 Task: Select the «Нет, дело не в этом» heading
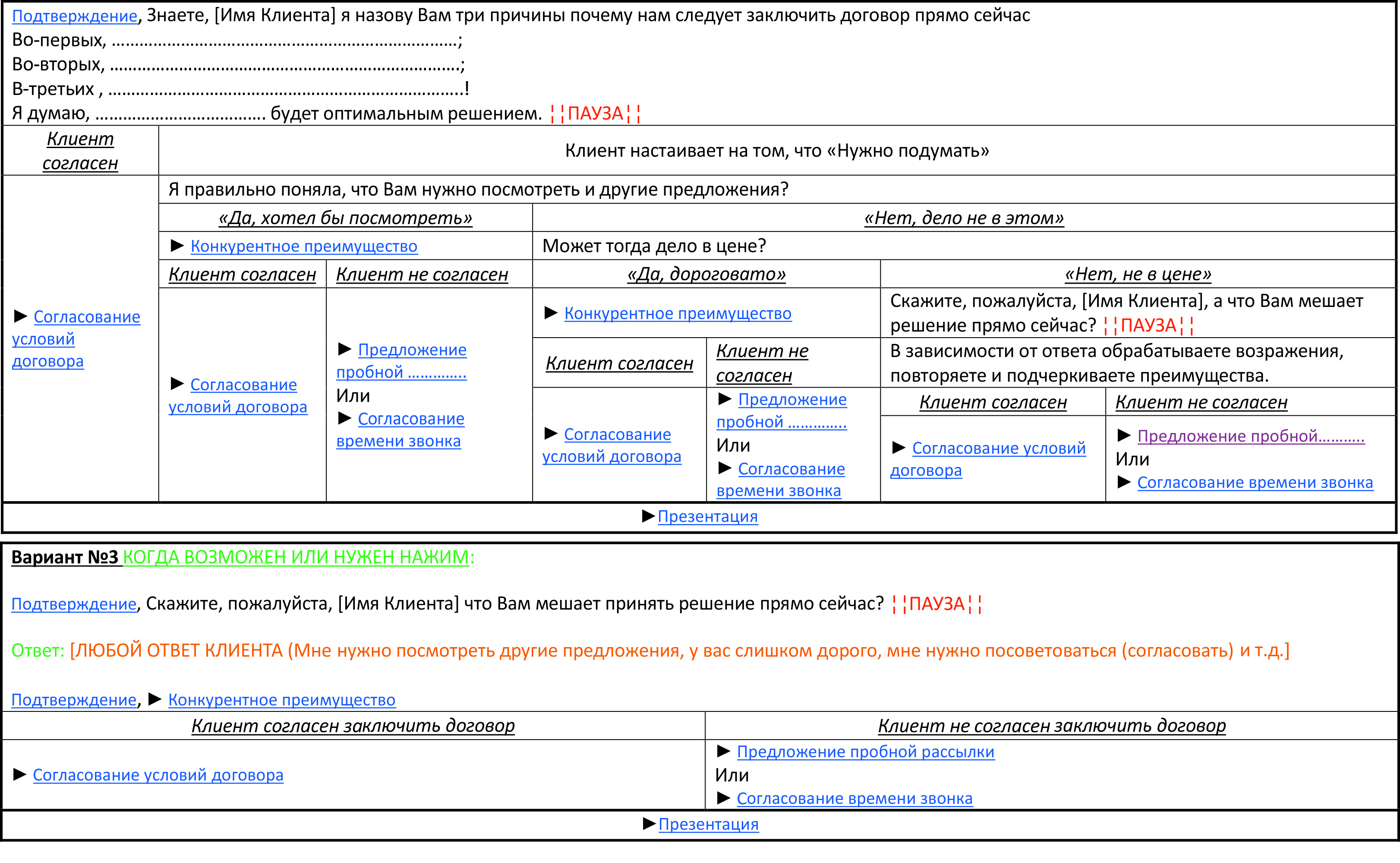click(964, 218)
